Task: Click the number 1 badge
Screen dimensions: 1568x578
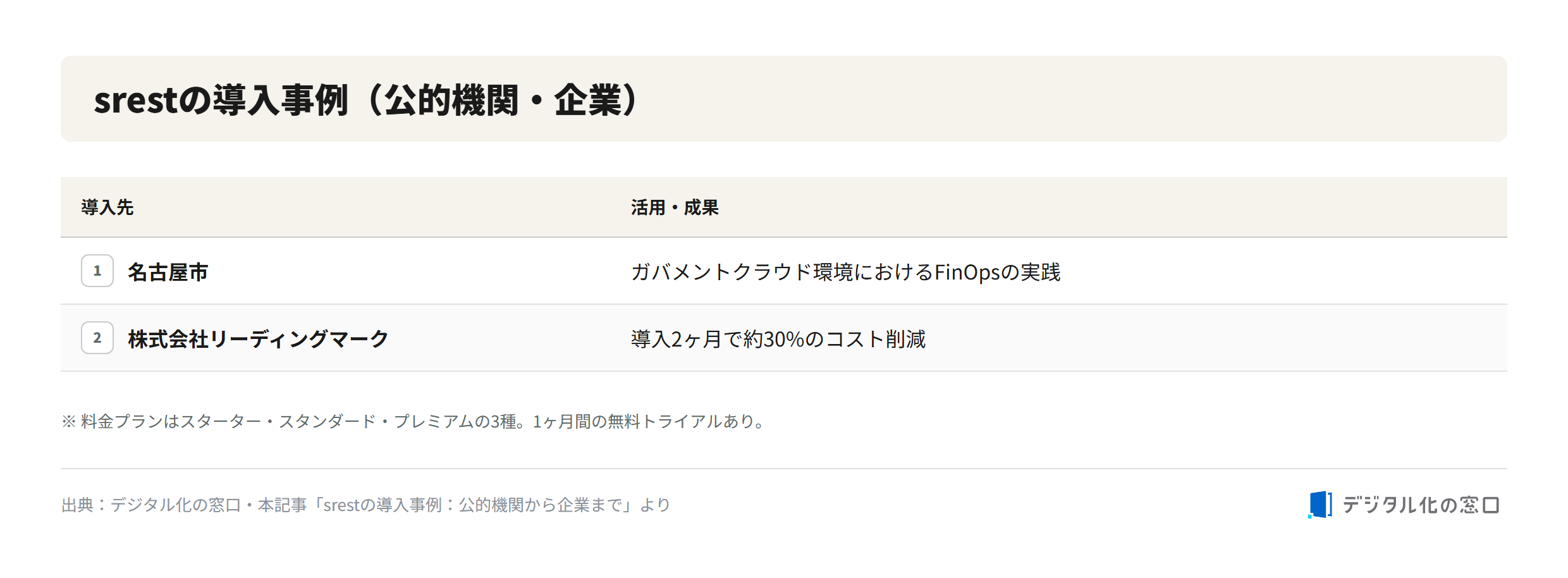Action: tap(97, 271)
